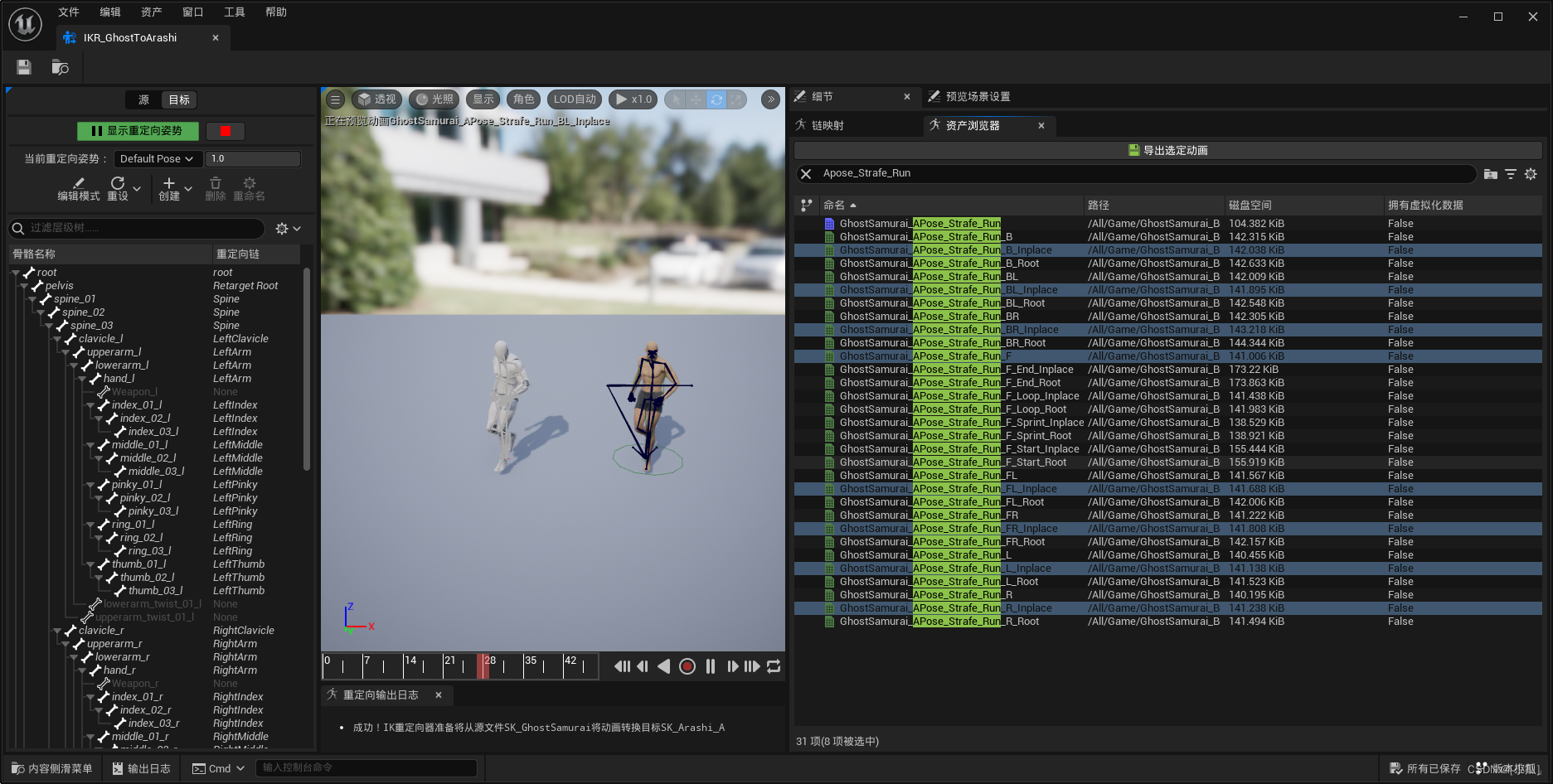
Task: Select GhostSamurai_APose_Strafe_Run_BL_Inplace asset
Action: click(x=1168, y=290)
